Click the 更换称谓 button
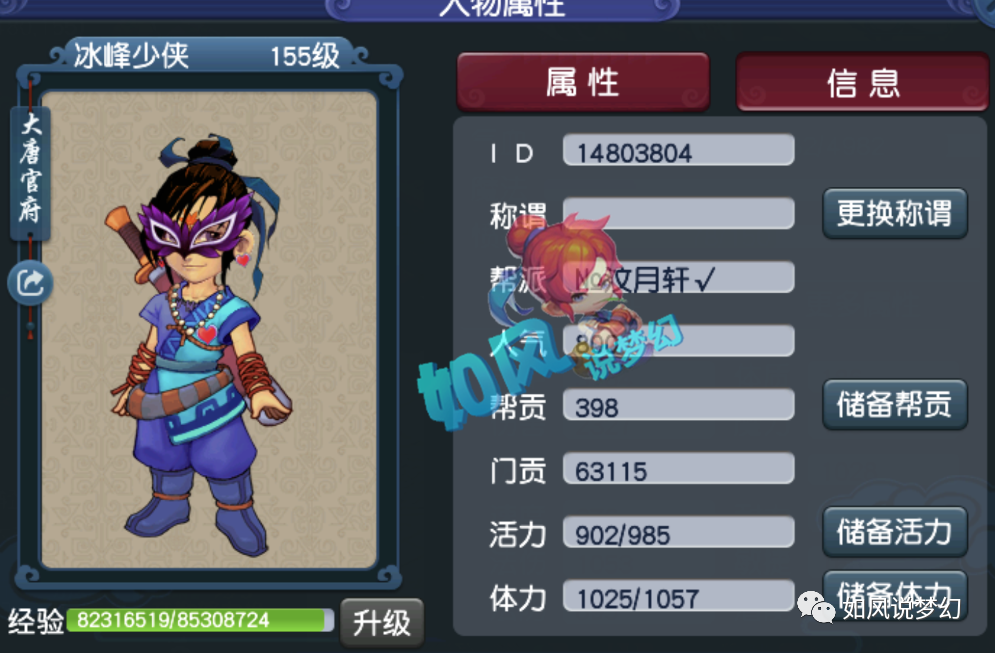The height and width of the screenshot is (653, 995). click(895, 213)
